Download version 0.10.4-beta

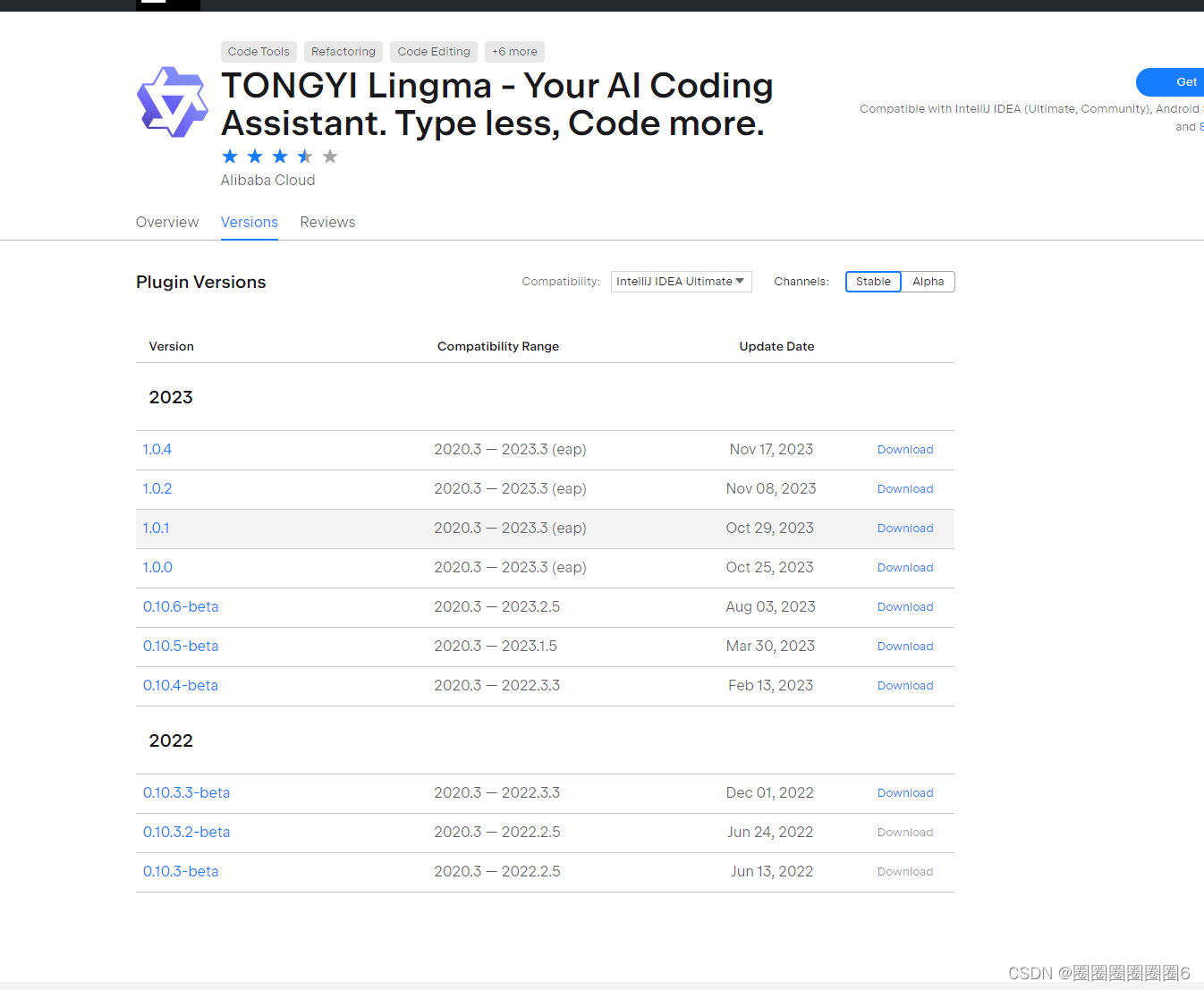click(905, 686)
